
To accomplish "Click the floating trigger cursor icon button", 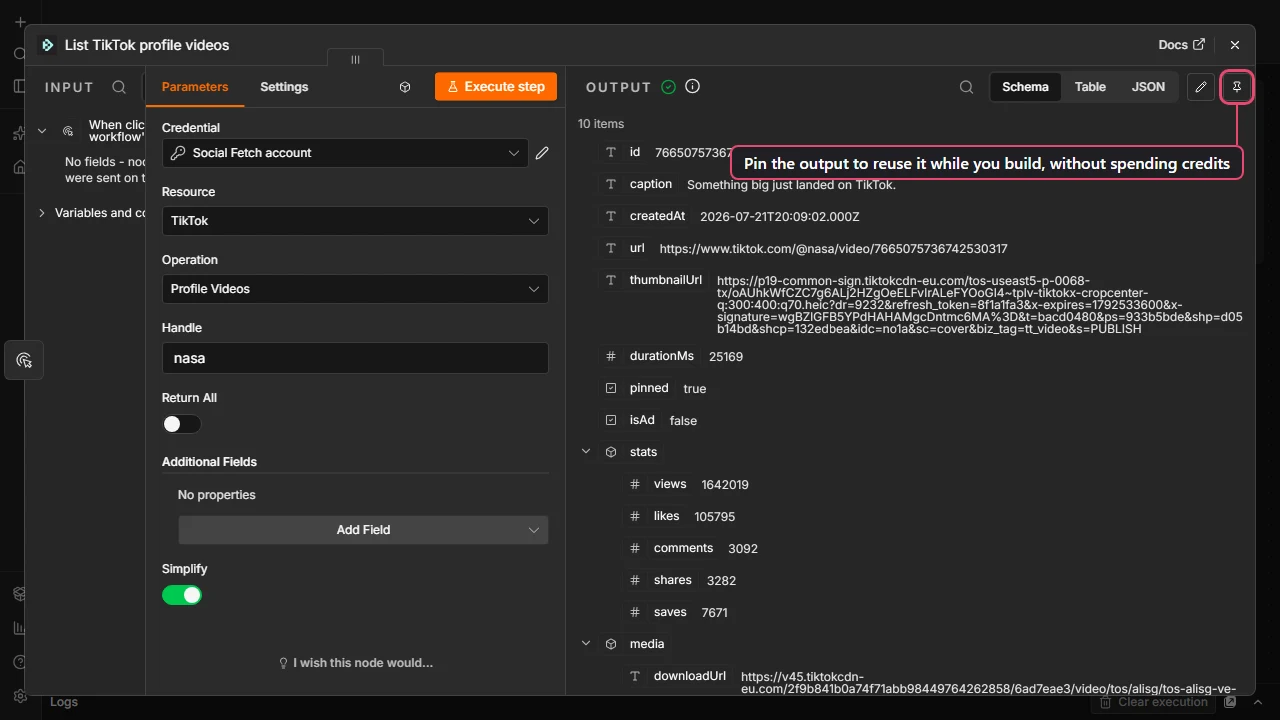I will 24,360.
